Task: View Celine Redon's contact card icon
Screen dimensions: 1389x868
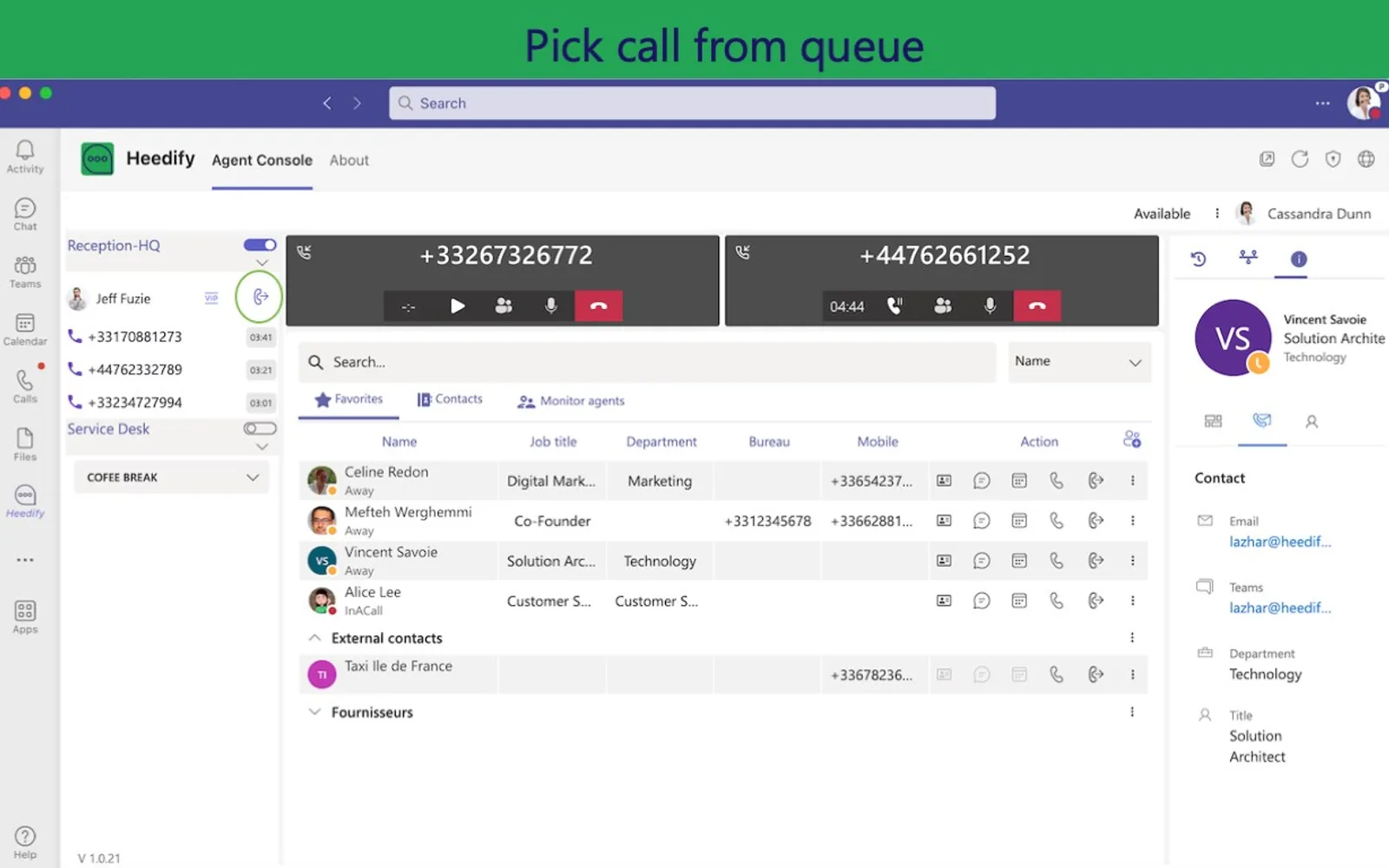Action: click(944, 481)
